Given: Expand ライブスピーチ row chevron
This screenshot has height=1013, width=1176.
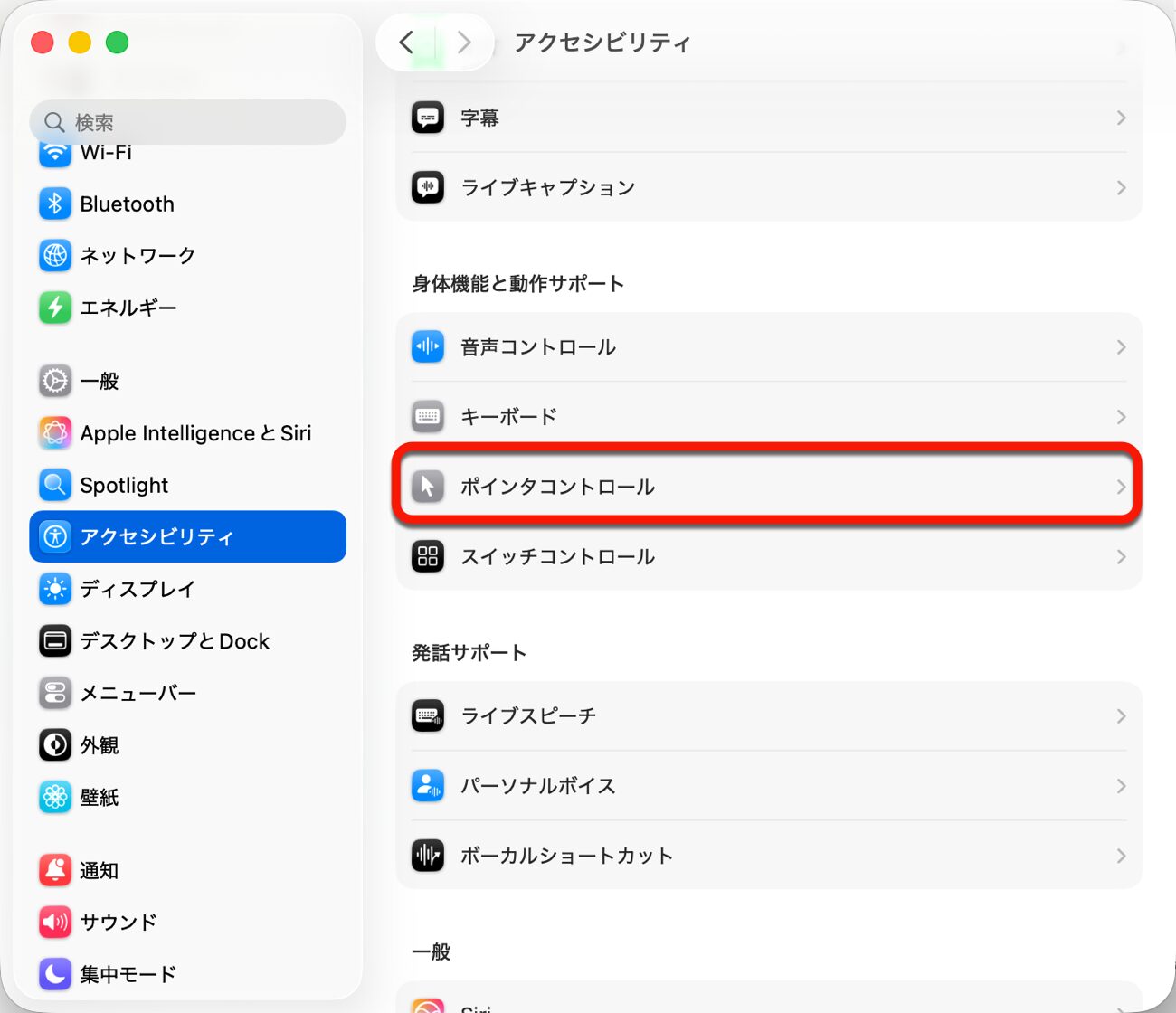Looking at the screenshot, I should click(x=1121, y=715).
